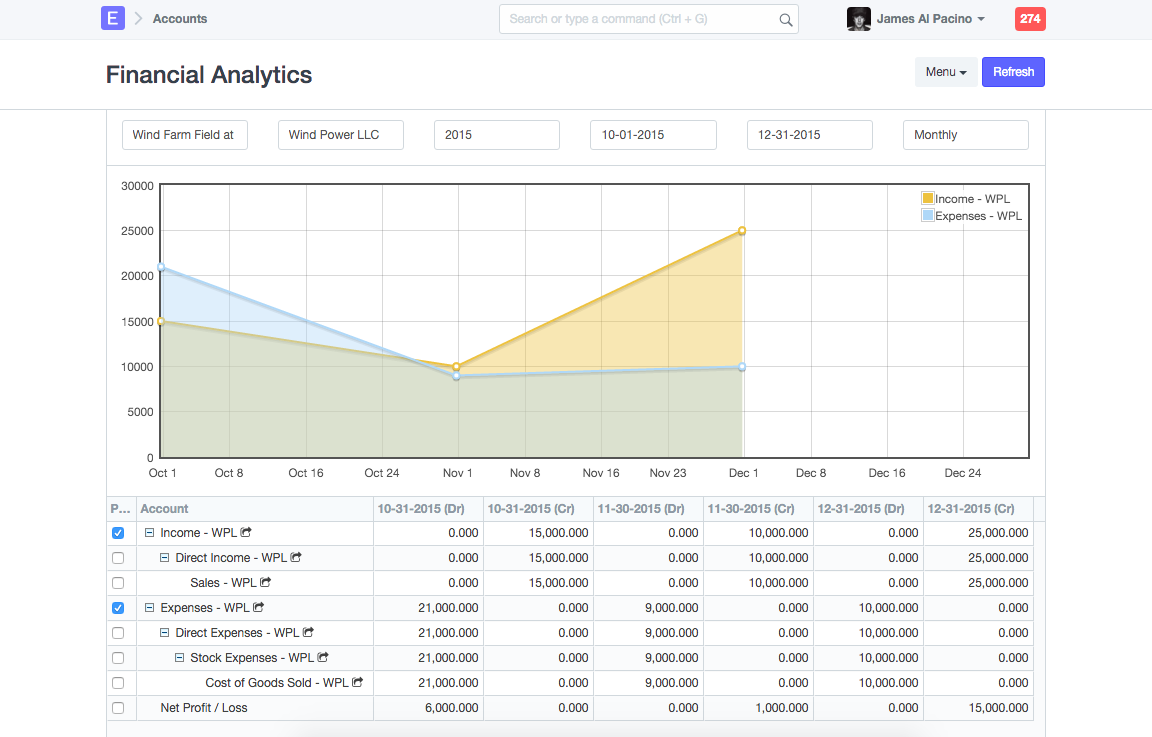This screenshot has width=1152, height=737.
Task: Open the 274 notifications badge
Action: (1029, 19)
